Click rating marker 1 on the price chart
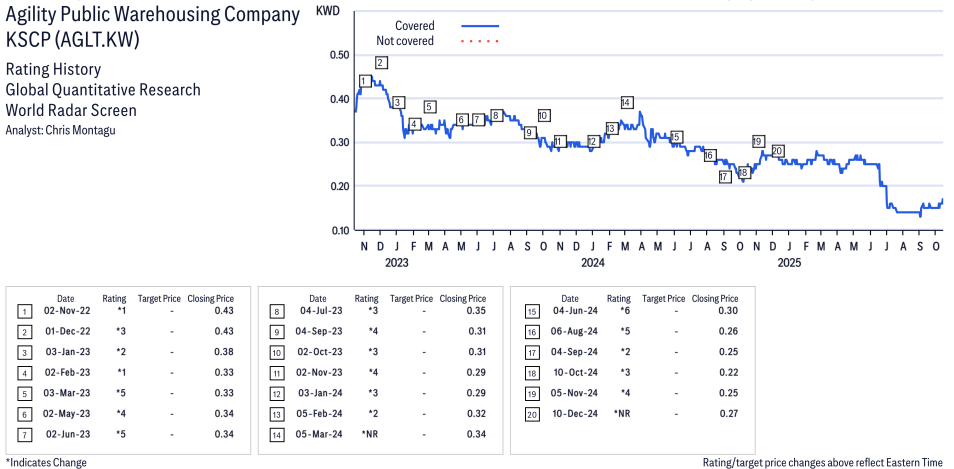The width and height of the screenshot is (954, 469). [x=365, y=81]
